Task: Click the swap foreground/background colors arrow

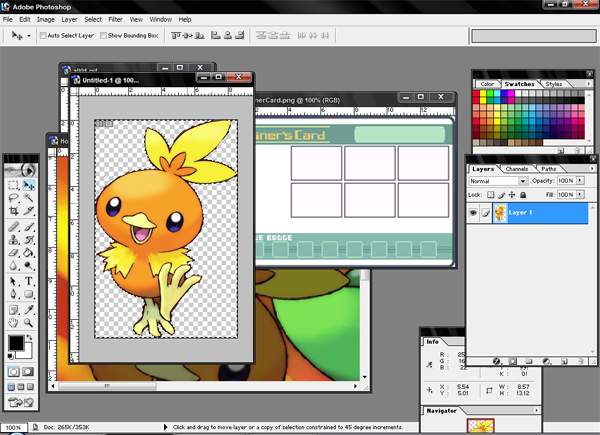Action: [x=29, y=337]
